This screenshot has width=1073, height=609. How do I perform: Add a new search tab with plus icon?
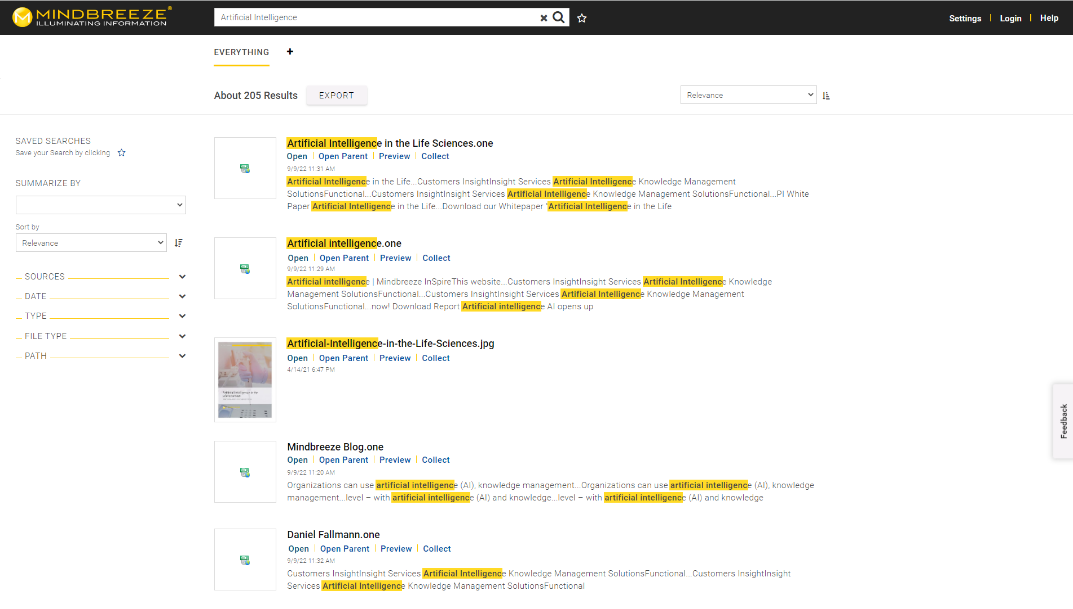(289, 51)
